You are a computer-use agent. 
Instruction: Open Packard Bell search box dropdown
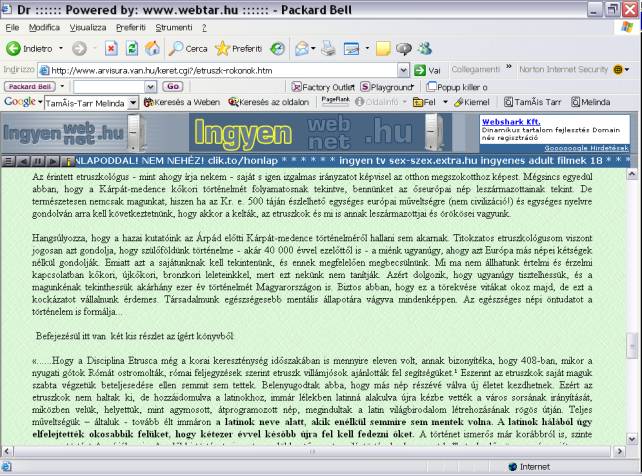(x=150, y=87)
